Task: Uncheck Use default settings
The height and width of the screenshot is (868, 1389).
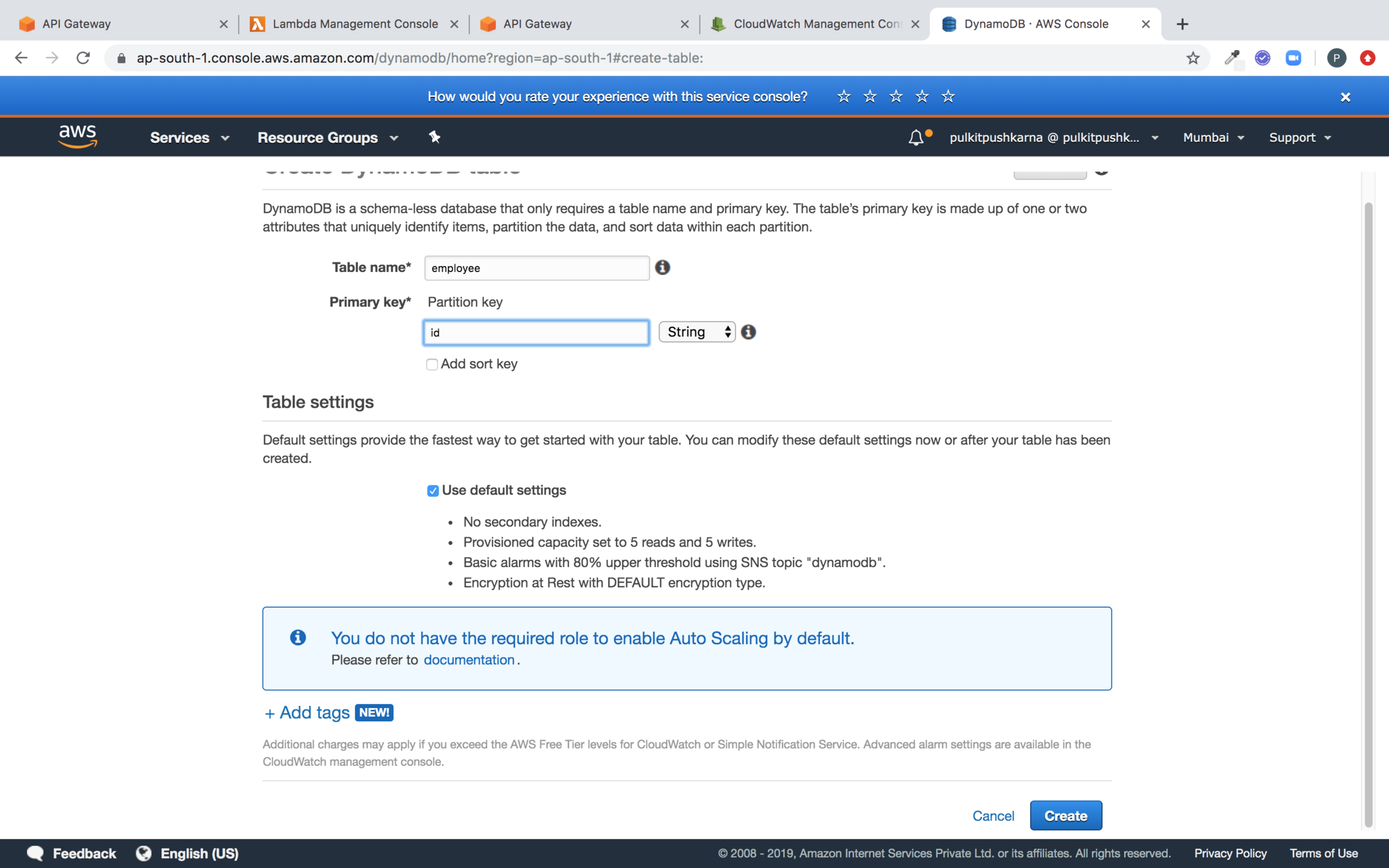Action: click(x=433, y=491)
